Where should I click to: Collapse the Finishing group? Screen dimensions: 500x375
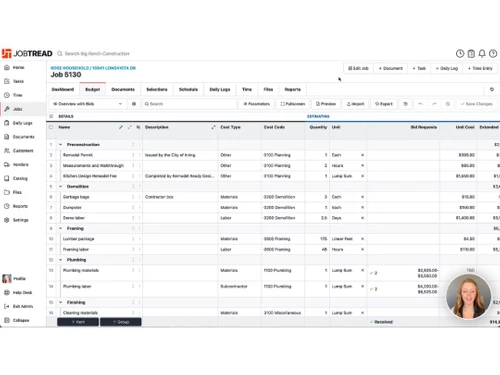(61, 302)
